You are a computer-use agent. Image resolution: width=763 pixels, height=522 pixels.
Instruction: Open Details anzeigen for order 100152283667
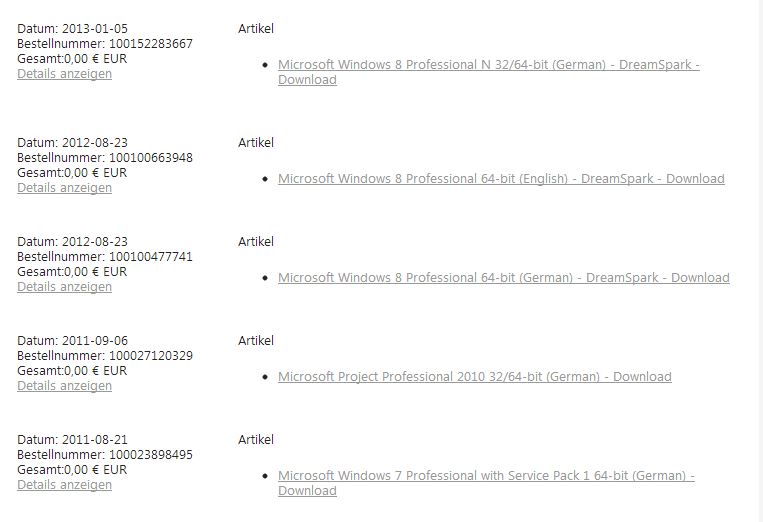tap(64, 73)
